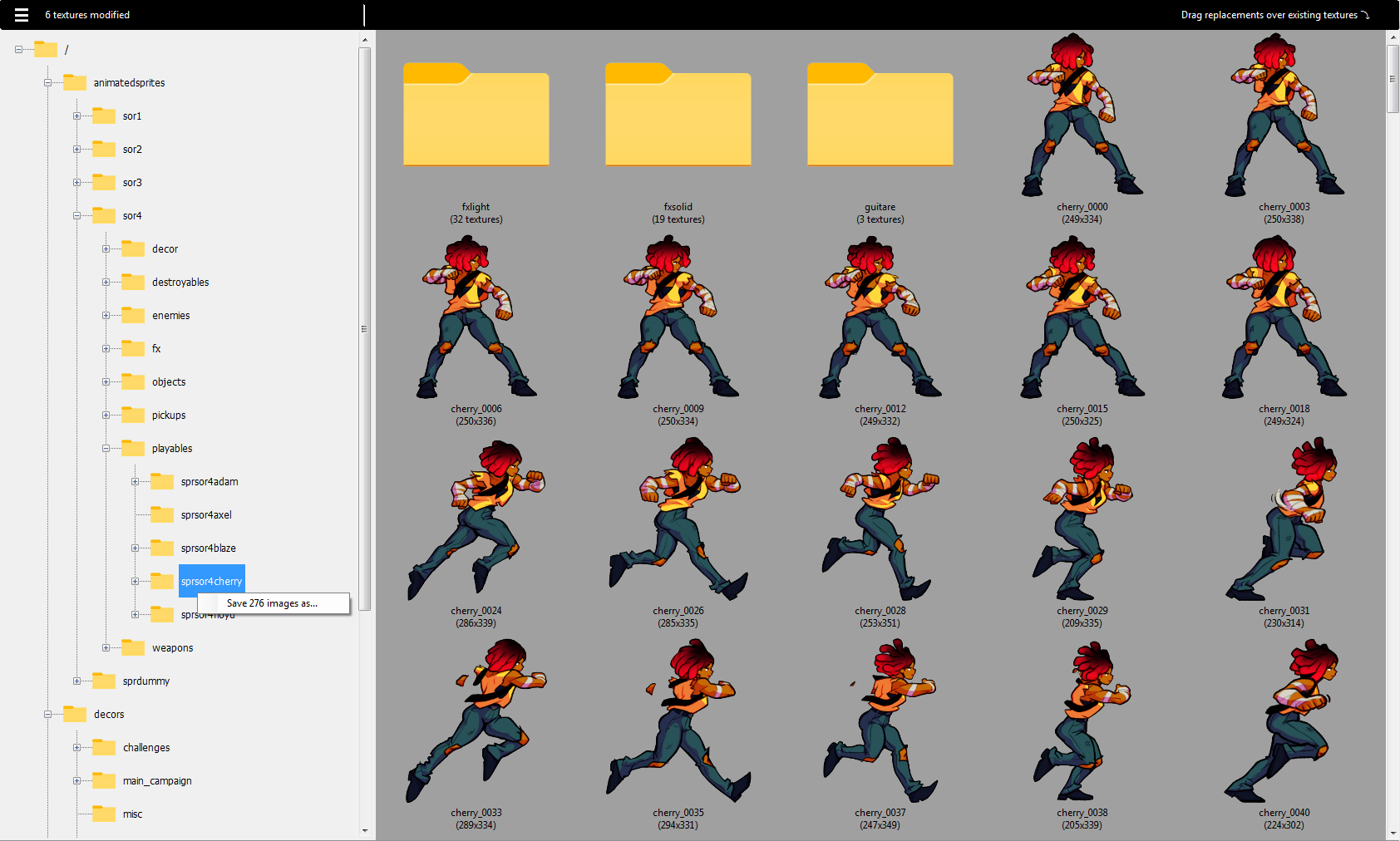Click the tree panel vertical scrollbar
This screenshot has height=841, width=1400.
364,328
